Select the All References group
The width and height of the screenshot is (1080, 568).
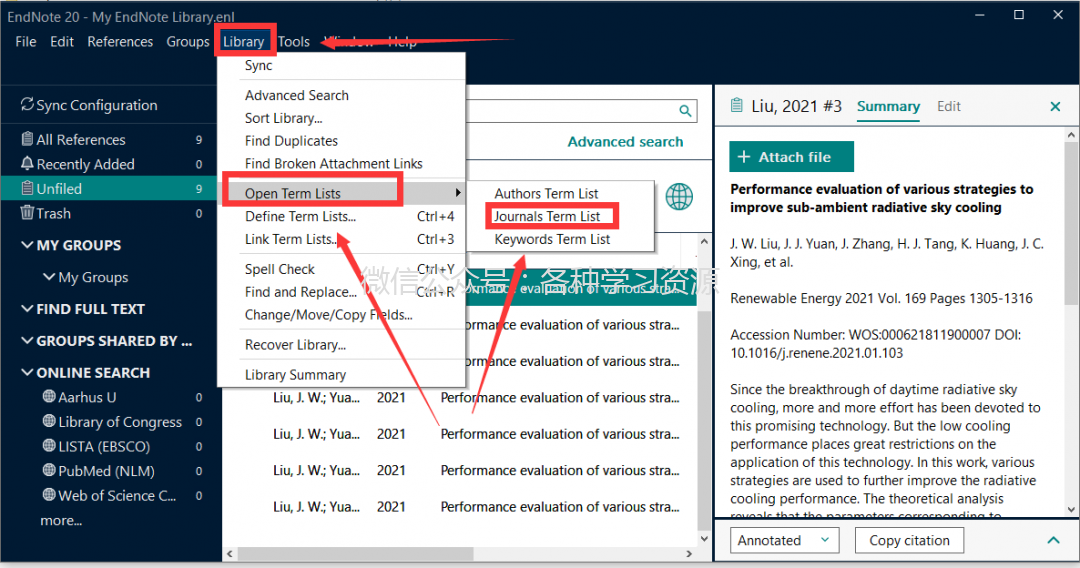[x=110, y=139]
